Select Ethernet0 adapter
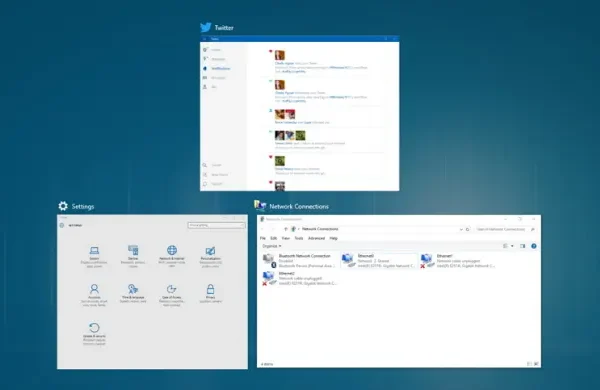Screen dimensions: 600x390 379,261
